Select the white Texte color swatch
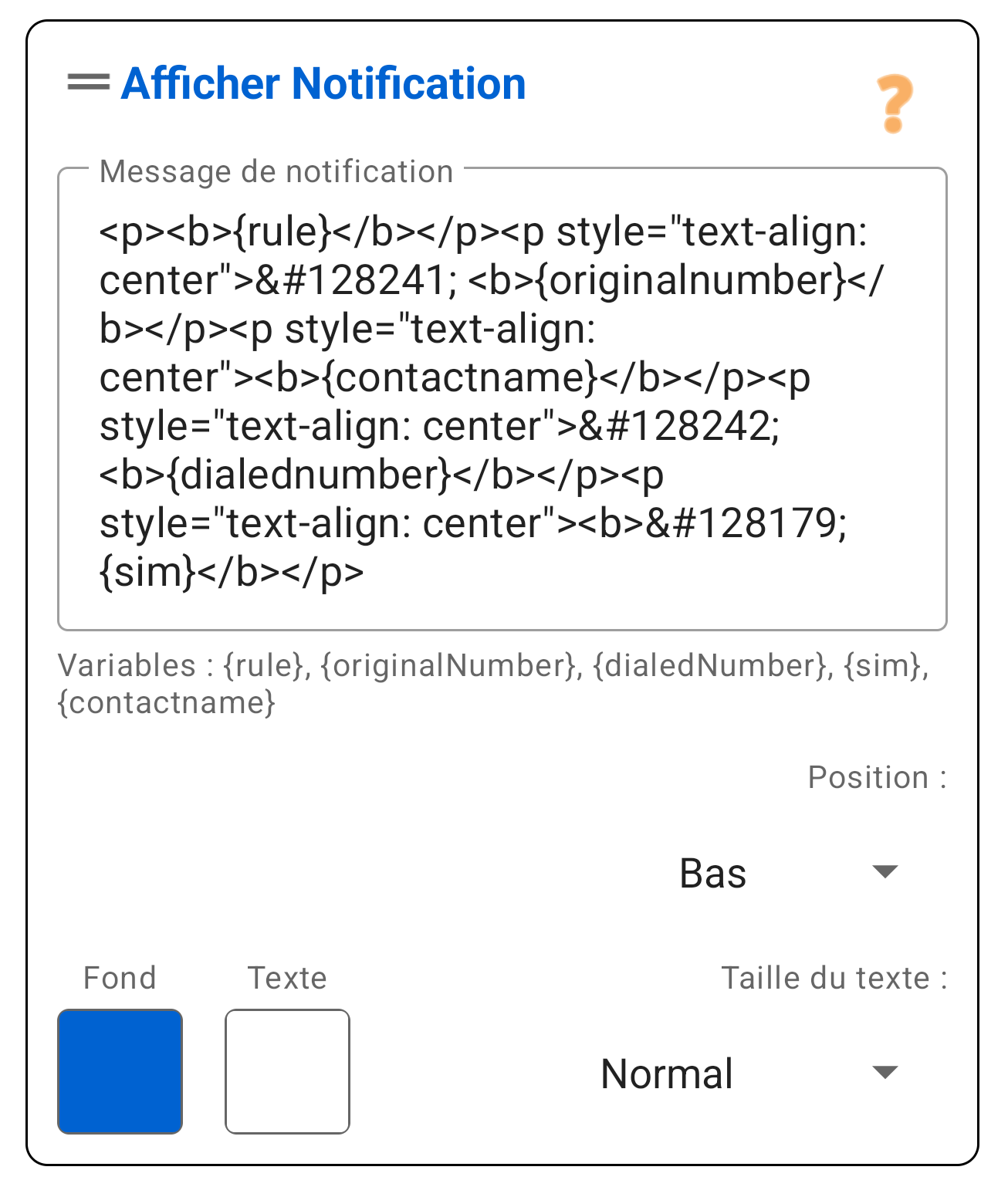Screen dimensions: 1008x1187 pos(287,1072)
